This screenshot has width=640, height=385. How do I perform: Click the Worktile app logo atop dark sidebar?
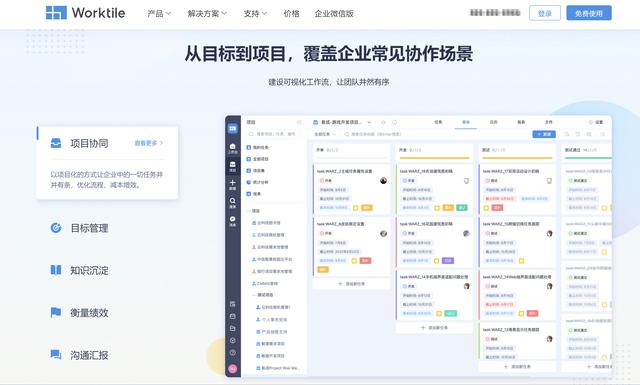click(233, 128)
